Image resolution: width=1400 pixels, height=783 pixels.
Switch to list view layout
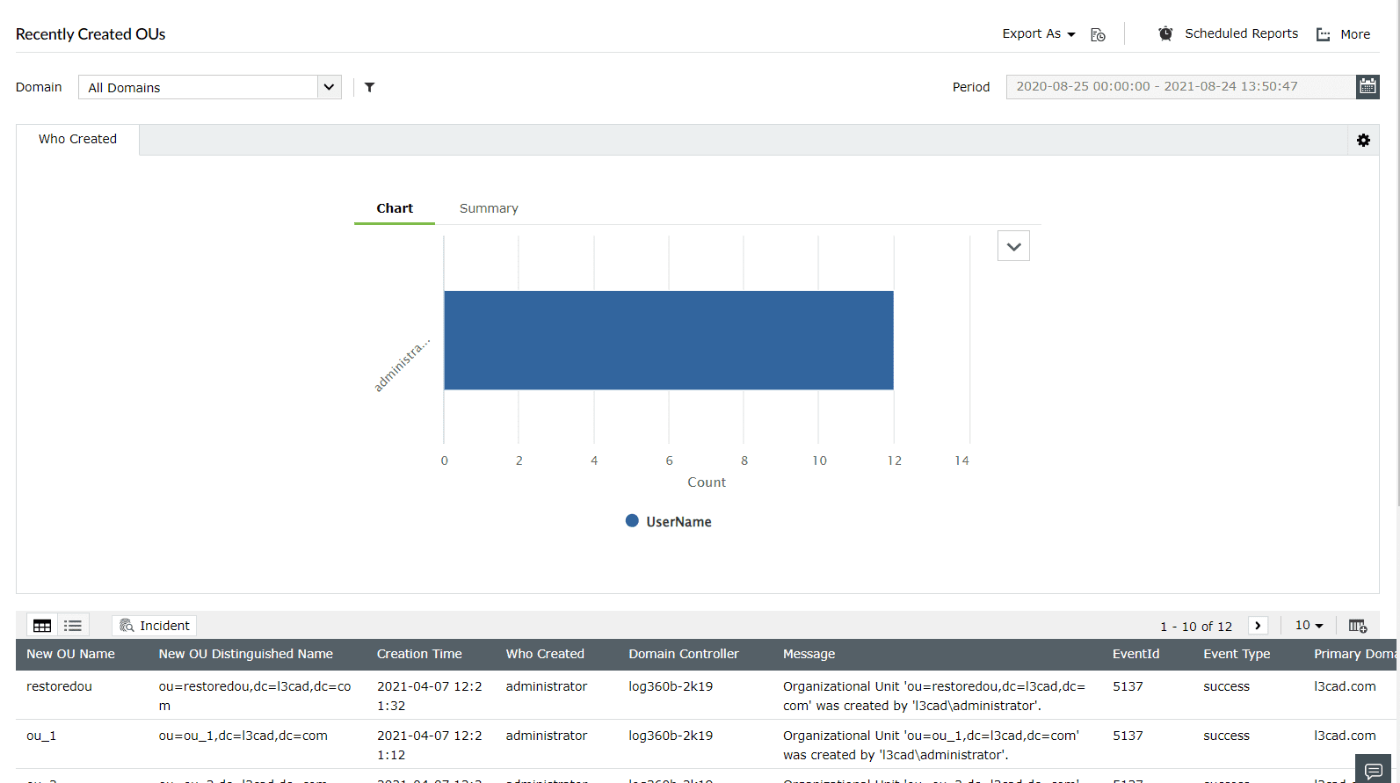(x=72, y=625)
